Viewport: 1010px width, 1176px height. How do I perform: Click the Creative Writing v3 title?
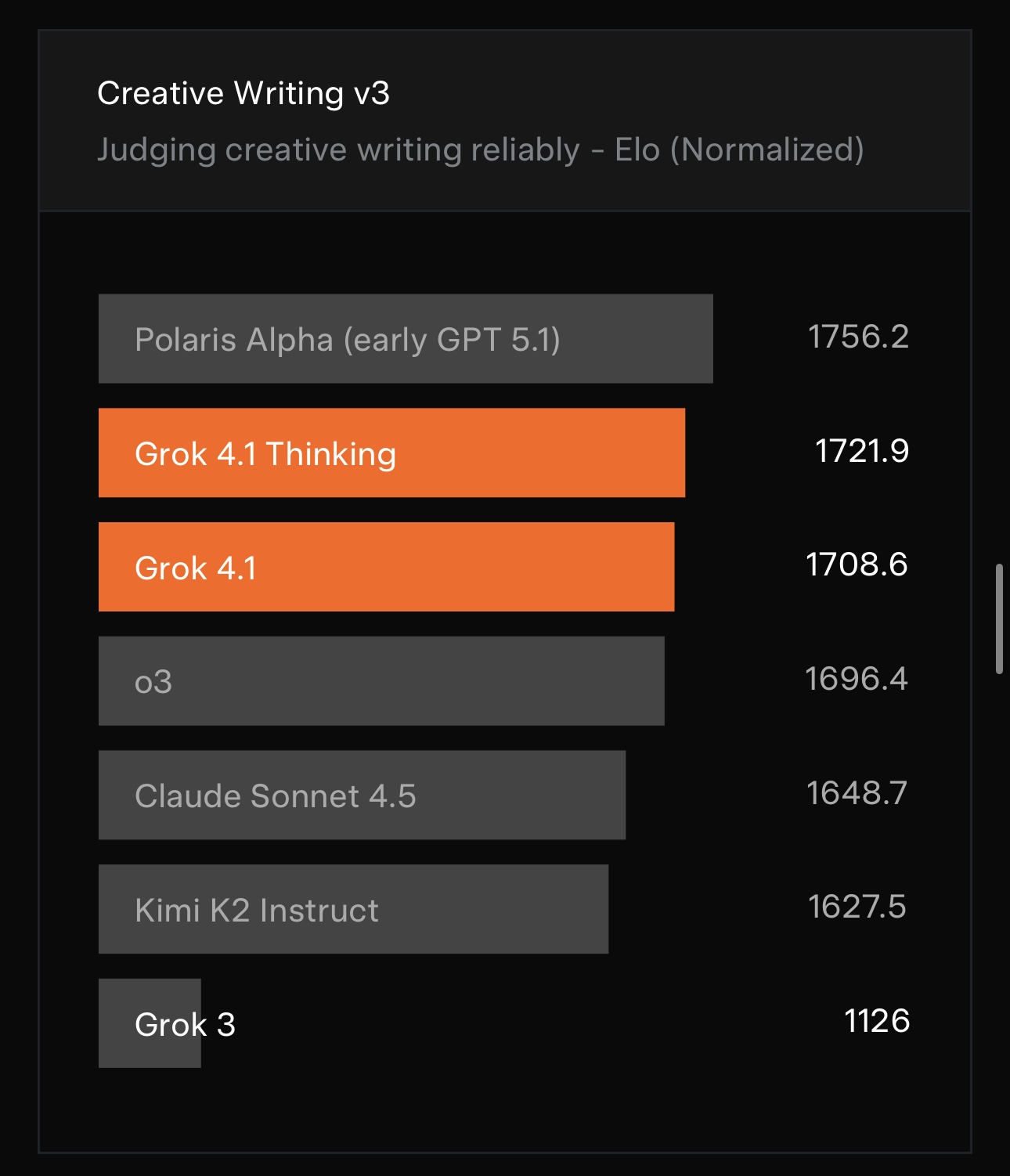point(243,93)
